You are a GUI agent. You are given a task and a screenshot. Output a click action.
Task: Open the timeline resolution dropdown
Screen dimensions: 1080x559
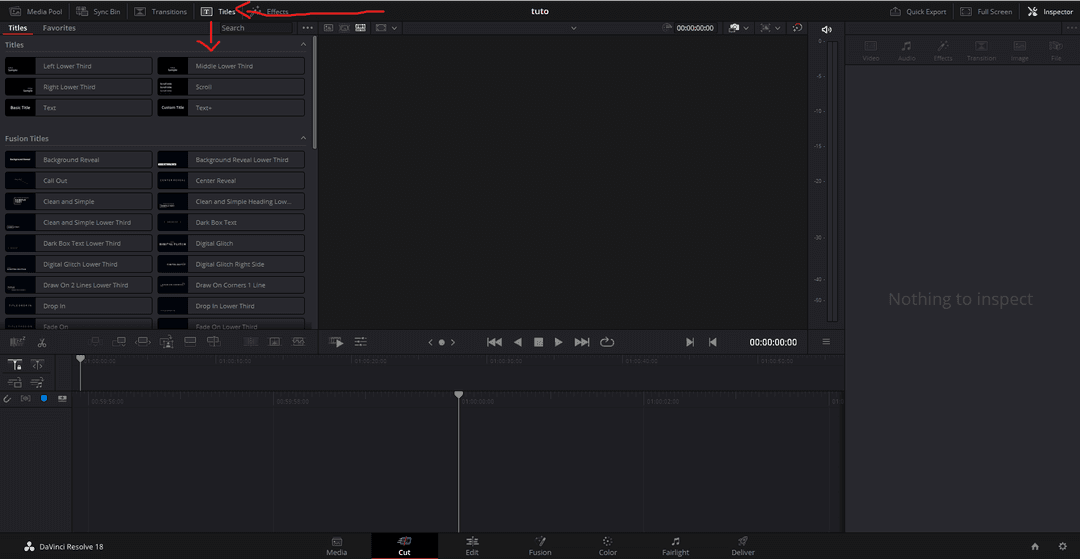770,28
